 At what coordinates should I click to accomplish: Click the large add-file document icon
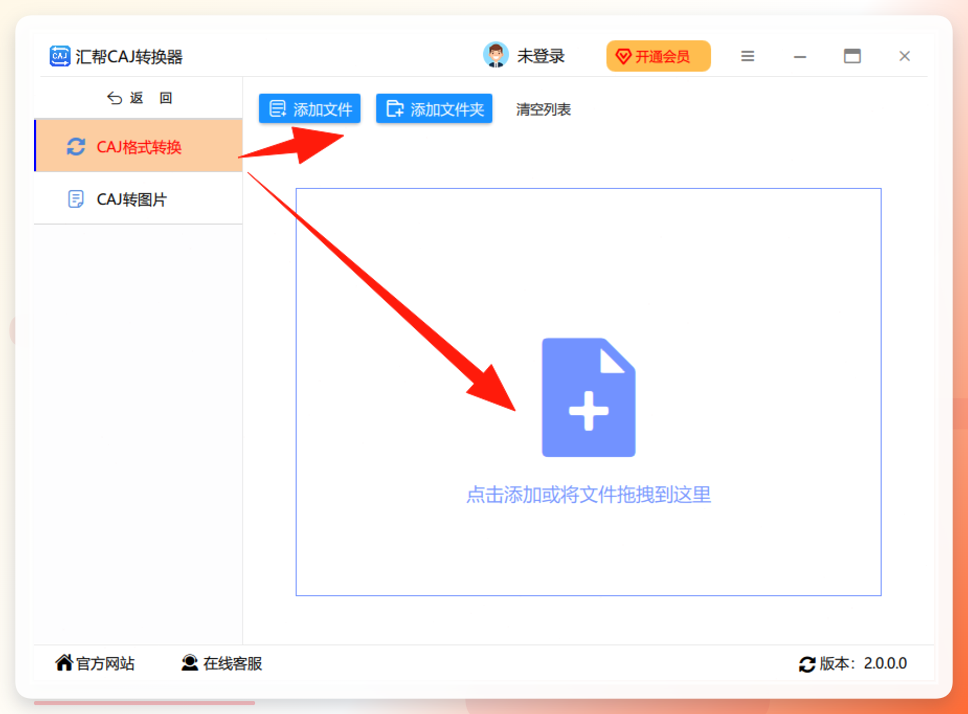tap(588, 397)
